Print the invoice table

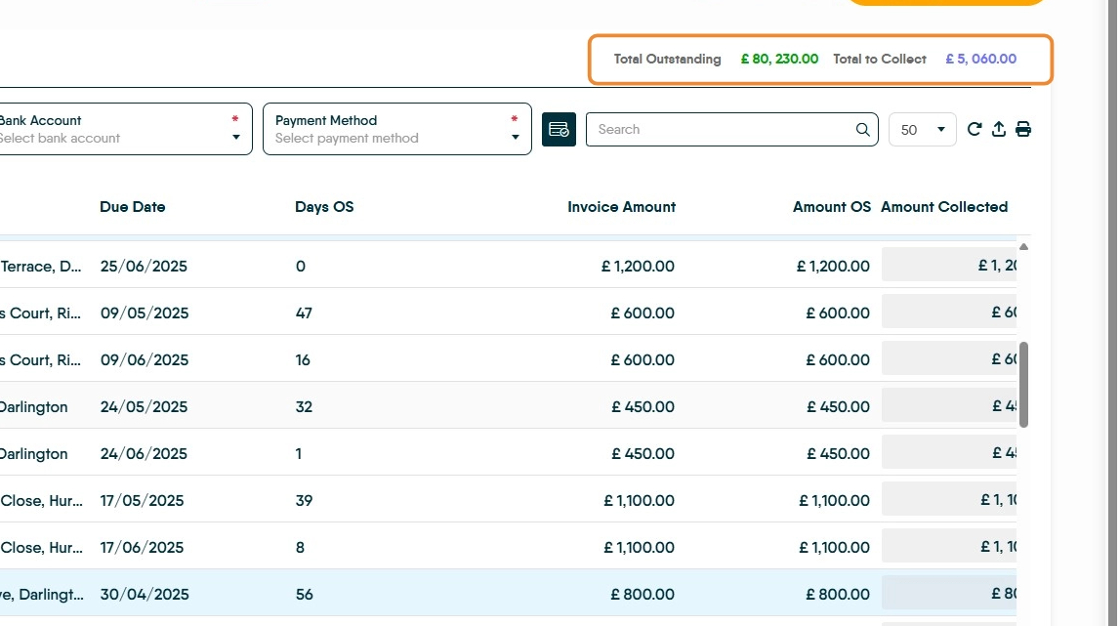tap(1023, 129)
